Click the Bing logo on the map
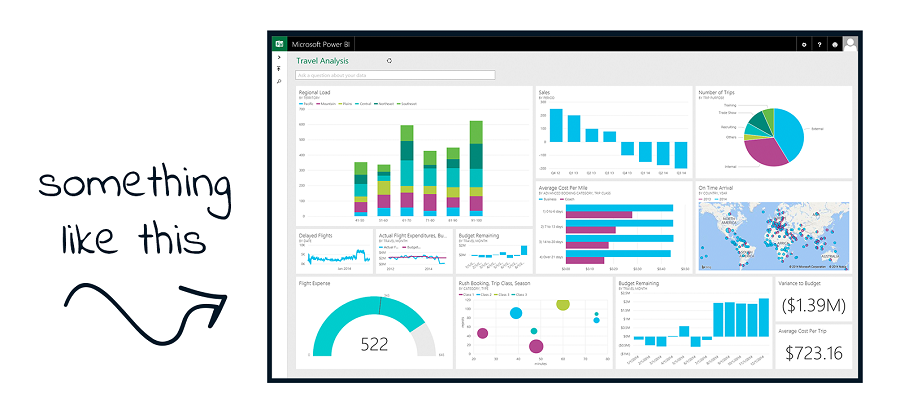The image size is (900, 415). coord(705,267)
